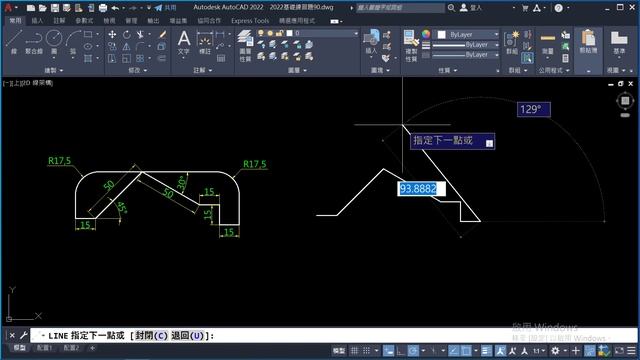Choose the Close (封閉 C) command option
This screenshot has height=360, width=640.
[151, 336]
